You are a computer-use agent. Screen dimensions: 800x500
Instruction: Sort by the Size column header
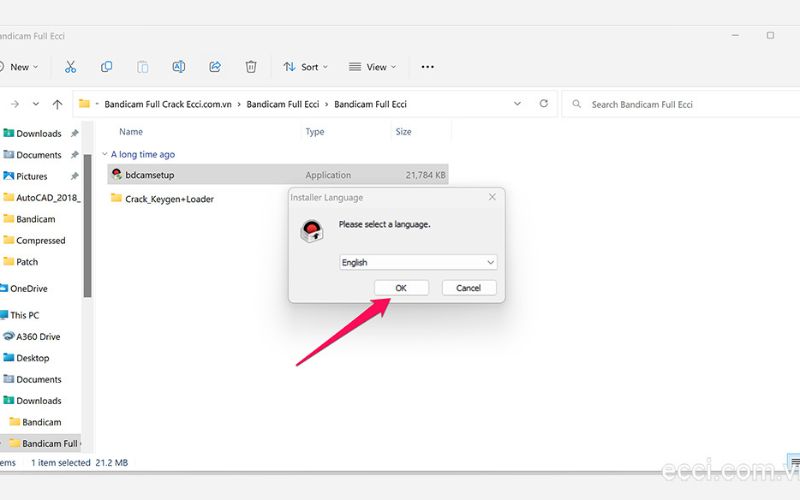pos(403,132)
